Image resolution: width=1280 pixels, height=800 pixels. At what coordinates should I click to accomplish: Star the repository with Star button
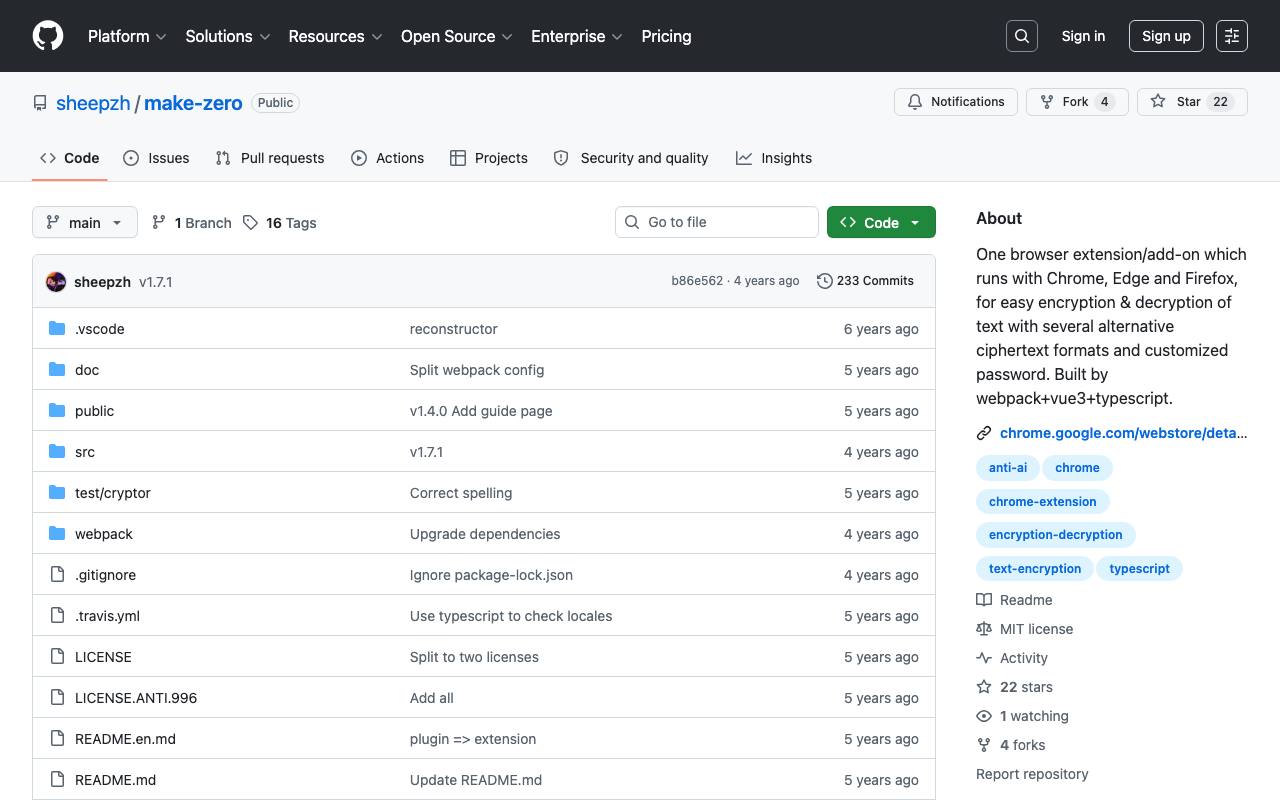pyautogui.click(x=1192, y=102)
